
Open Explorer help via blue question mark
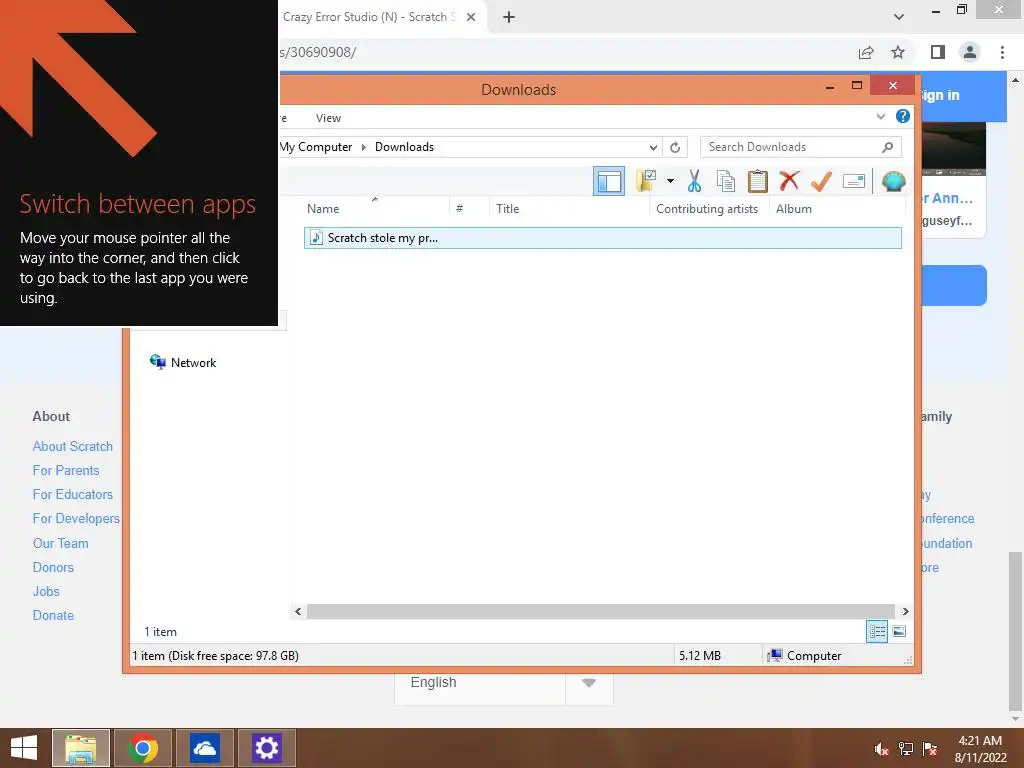click(x=903, y=116)
